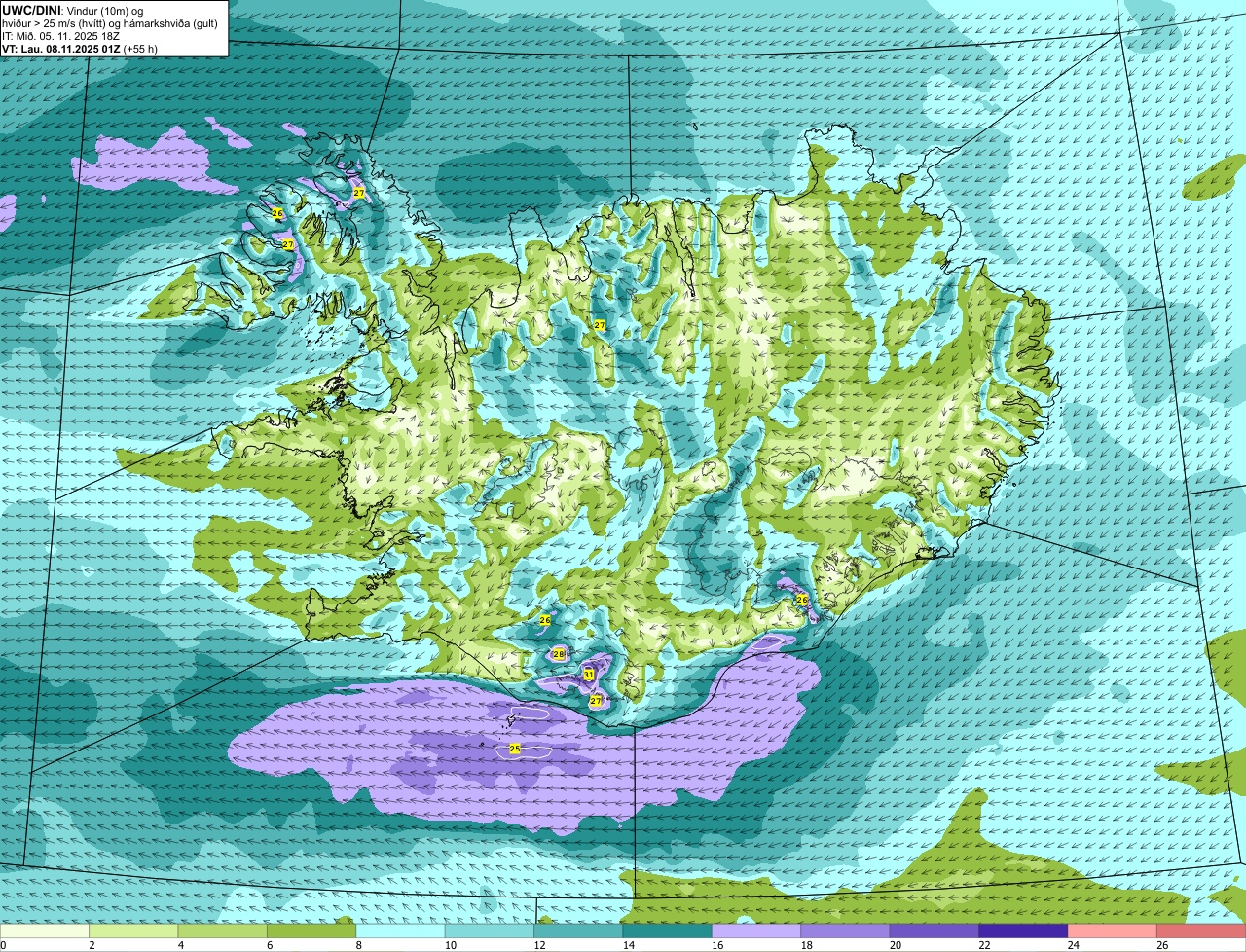Click the "10" tick on the colour scale
This screenshot has height=952, width=1246.
(x=450, y=945)
